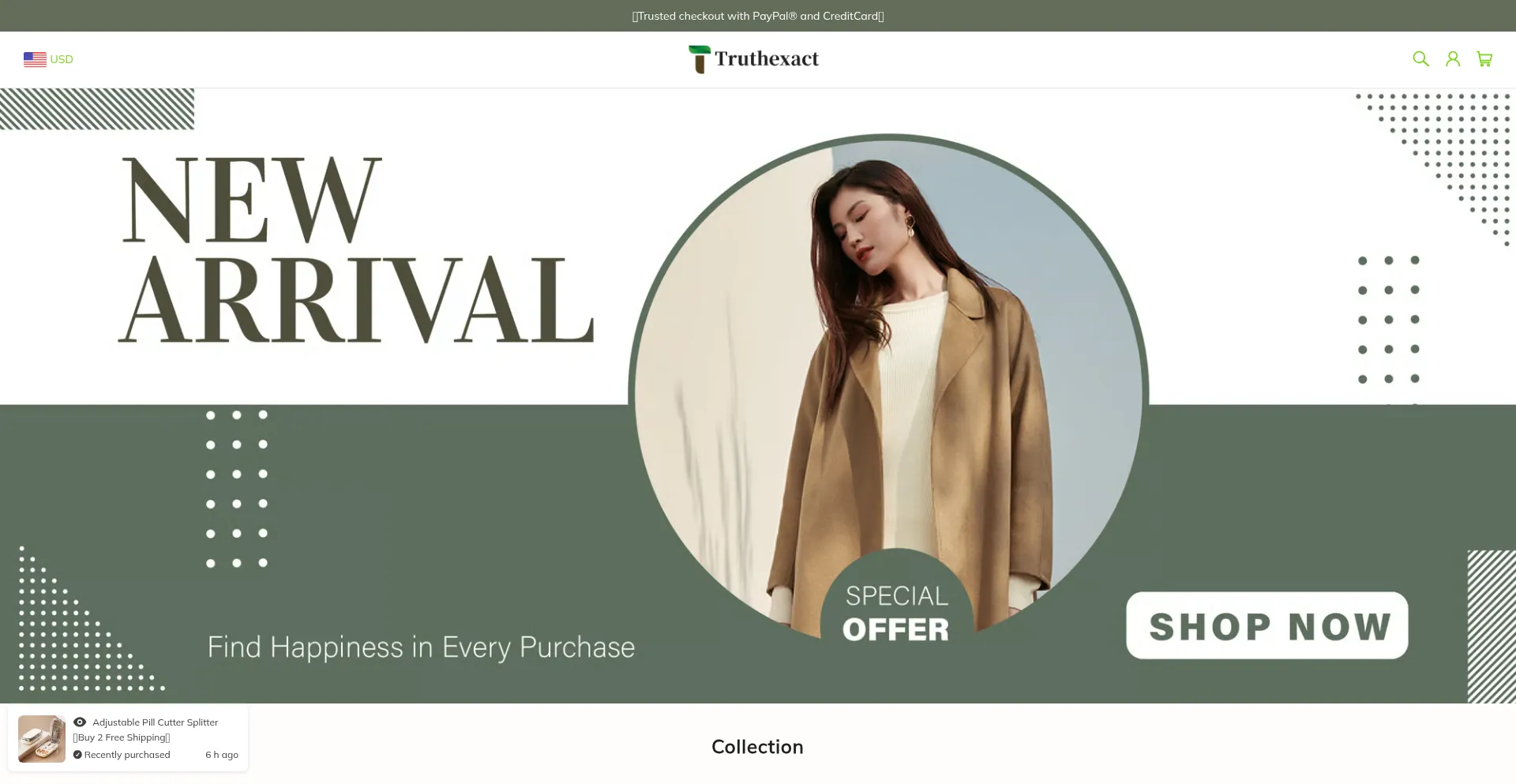Click the SPECIAL OFFER badge
This screenshot has width=1516, height=784.
pyautogui.click(x=896, y=613)
